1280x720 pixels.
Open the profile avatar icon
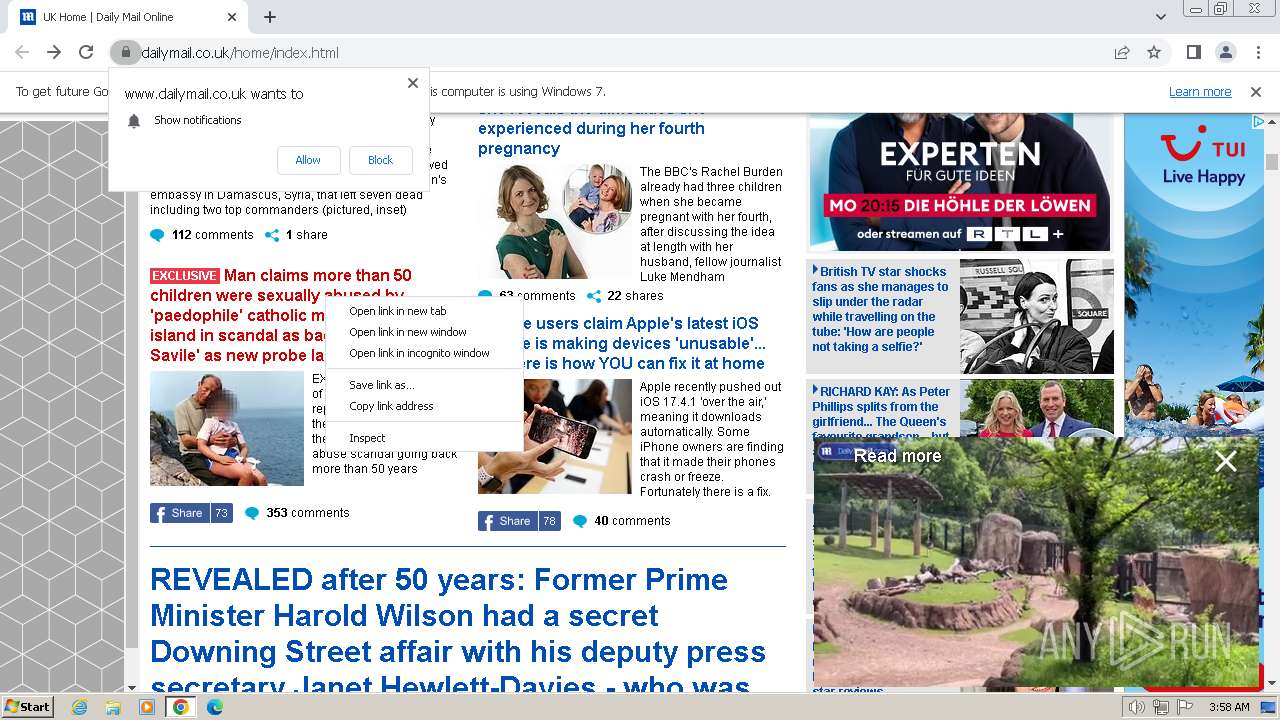1226,53
